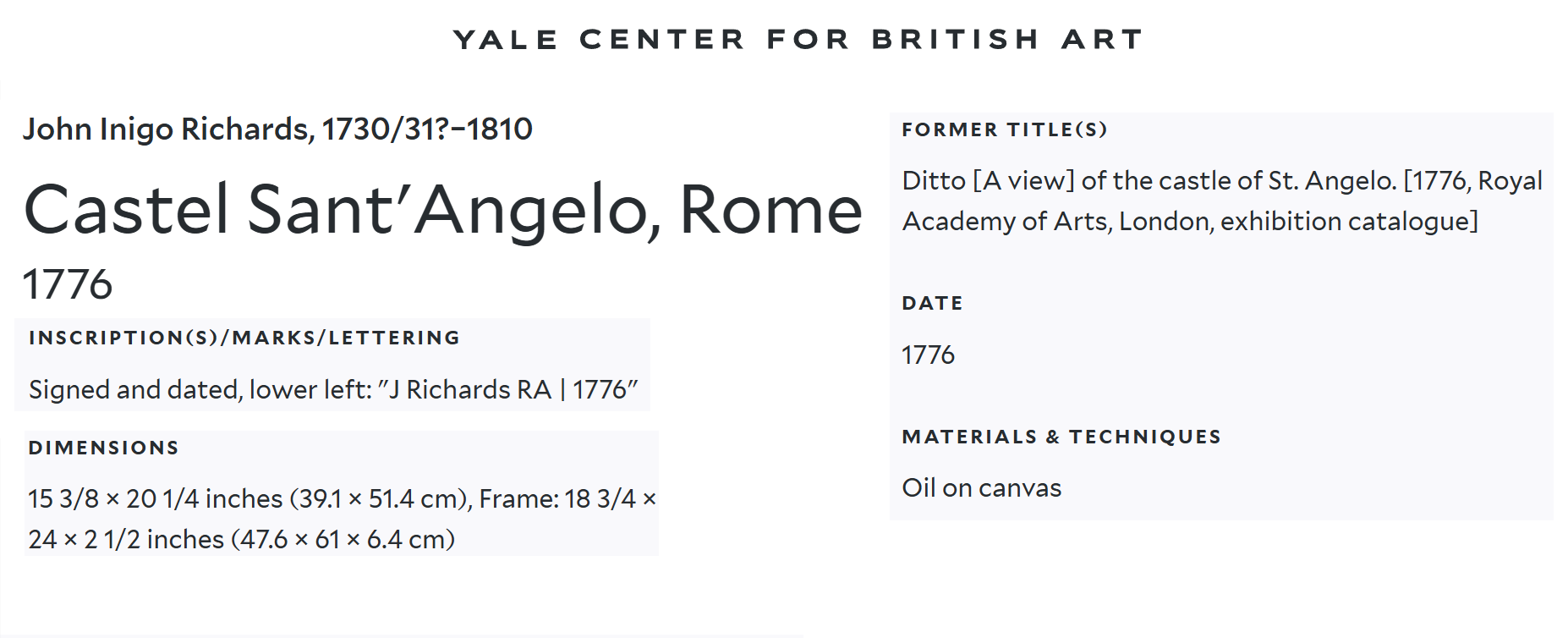Viewport: 1568px width, 638px height.
Task: Click the "Signed and dated, lower left" text
Action: (x=200, y=389)
